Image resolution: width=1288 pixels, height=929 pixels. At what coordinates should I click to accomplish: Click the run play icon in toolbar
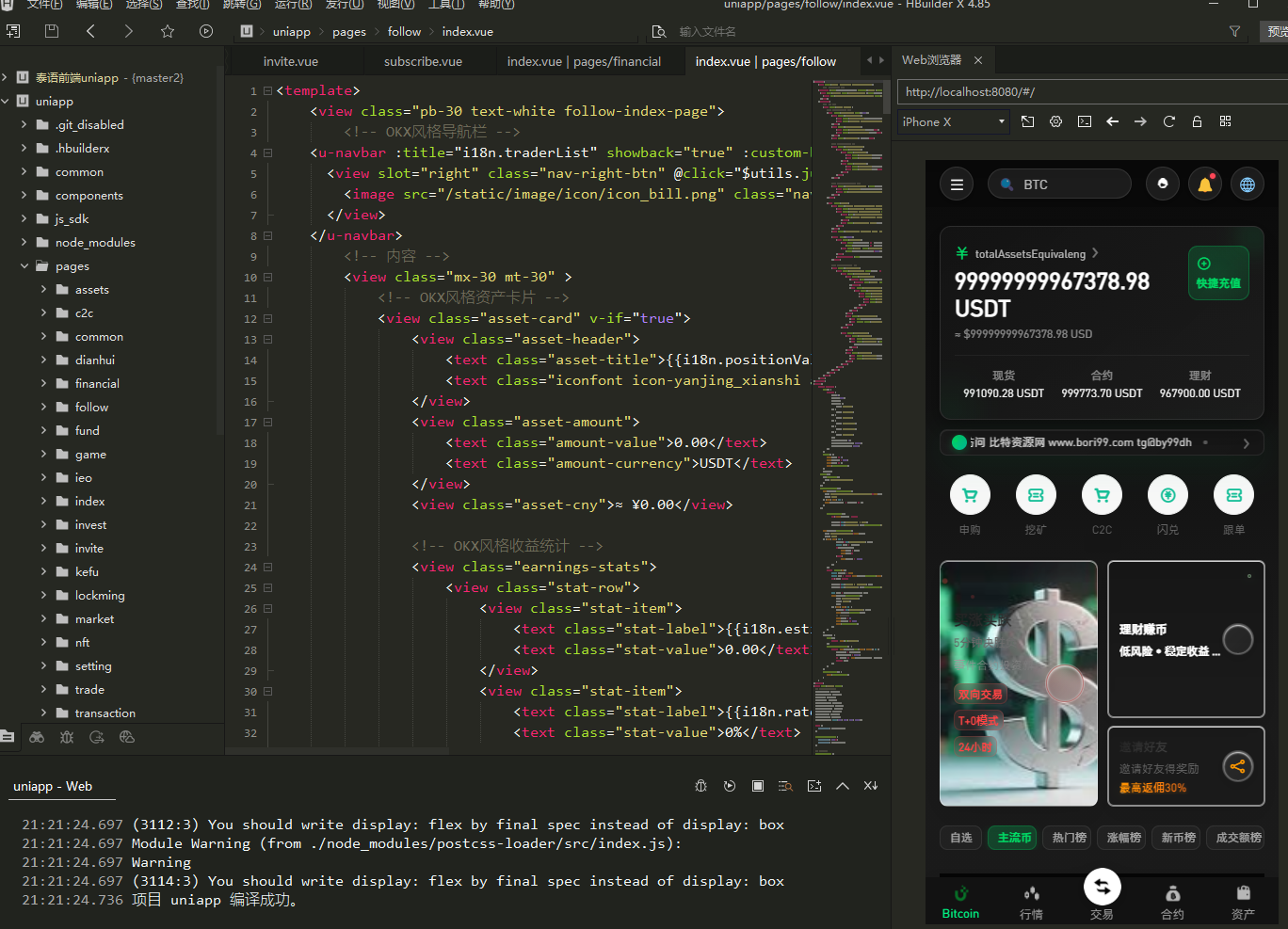(206, 31)
